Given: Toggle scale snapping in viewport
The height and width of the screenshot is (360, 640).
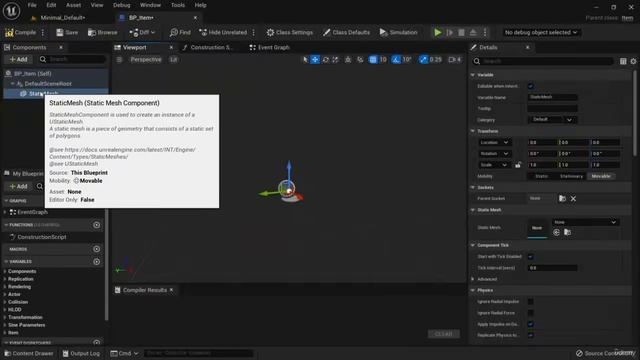Looking at the screenshot, I should (x=423, y=60).
